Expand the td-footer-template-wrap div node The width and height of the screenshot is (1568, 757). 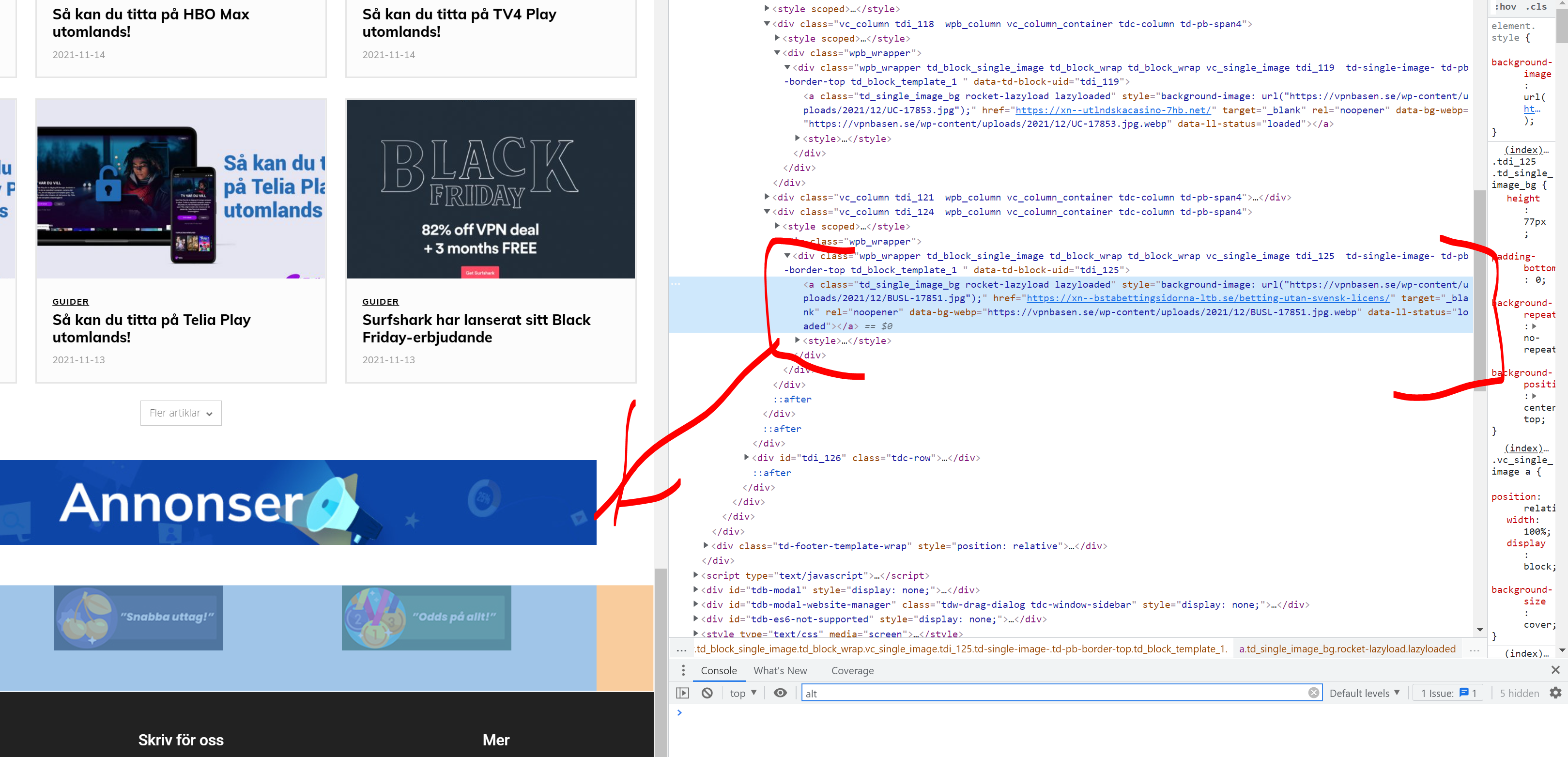coord(706,546)
